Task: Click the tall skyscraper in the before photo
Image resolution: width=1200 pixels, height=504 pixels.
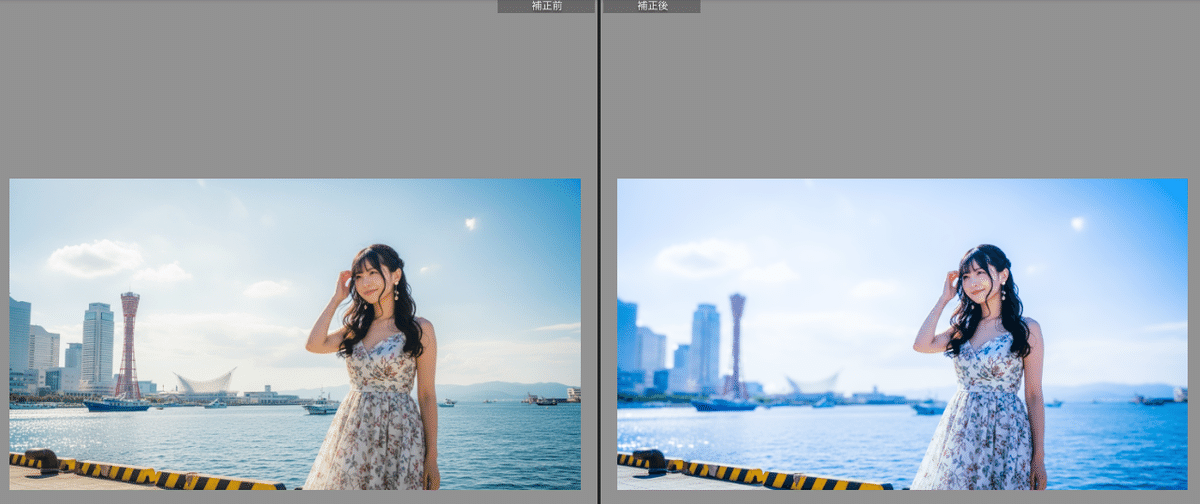Action: click(97, 345)
